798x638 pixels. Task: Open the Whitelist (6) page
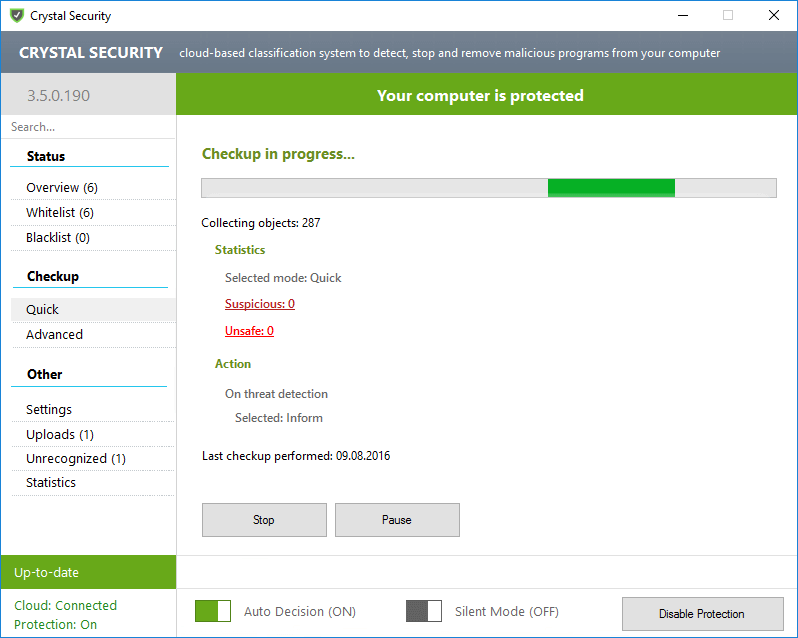coord(93,212)
